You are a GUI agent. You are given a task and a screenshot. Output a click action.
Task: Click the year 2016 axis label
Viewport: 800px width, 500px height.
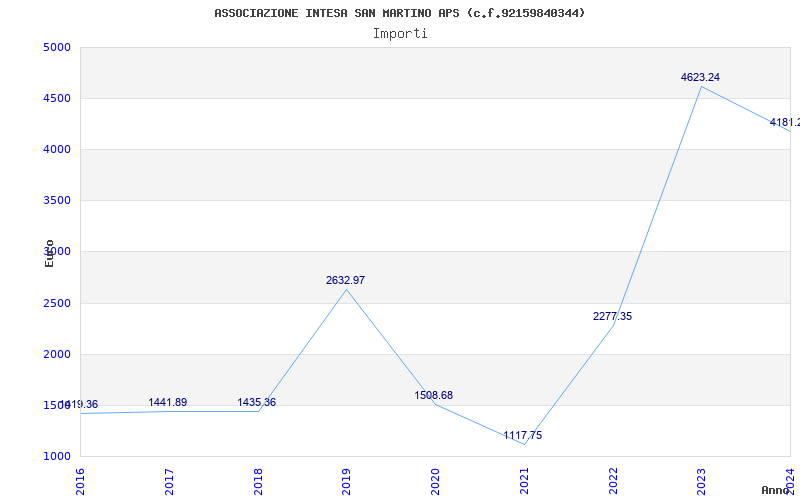(80, 482)
